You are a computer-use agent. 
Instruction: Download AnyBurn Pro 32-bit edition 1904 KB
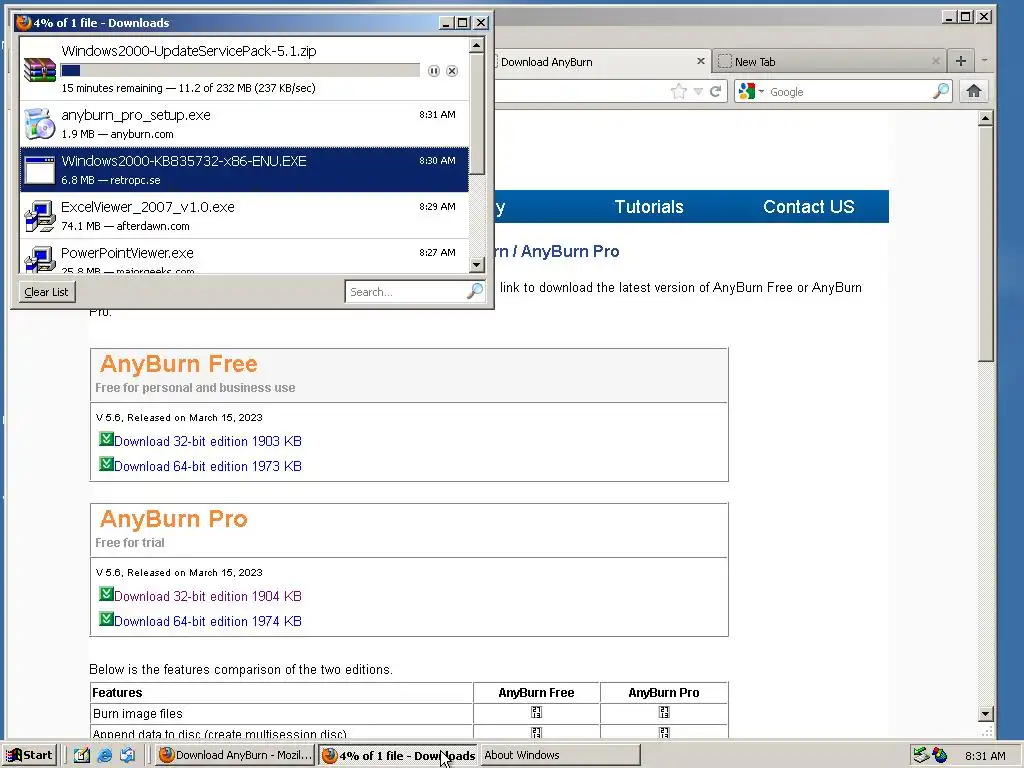pyautogui.click(x=208, y=596)
